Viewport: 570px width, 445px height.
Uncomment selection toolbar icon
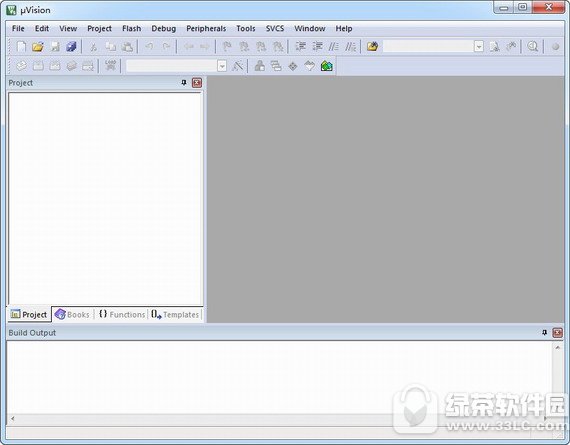click(x=350, y=47)
